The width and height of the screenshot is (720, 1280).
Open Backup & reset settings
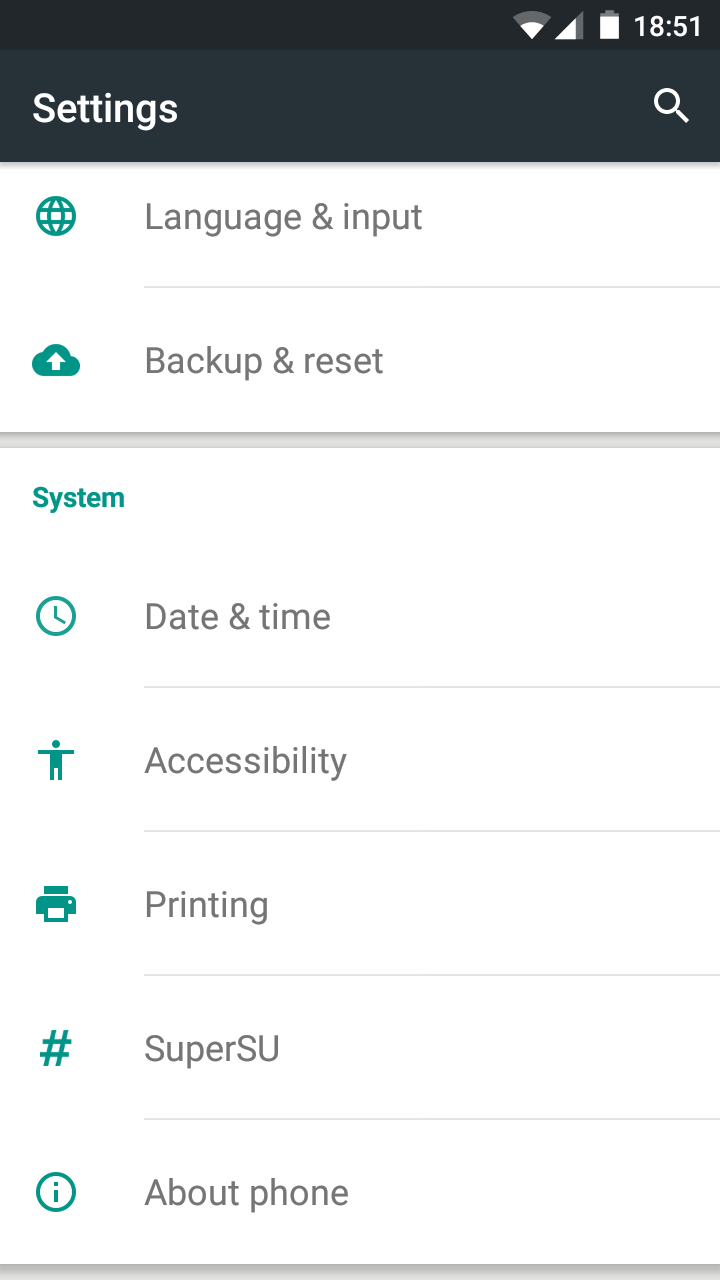264,361
